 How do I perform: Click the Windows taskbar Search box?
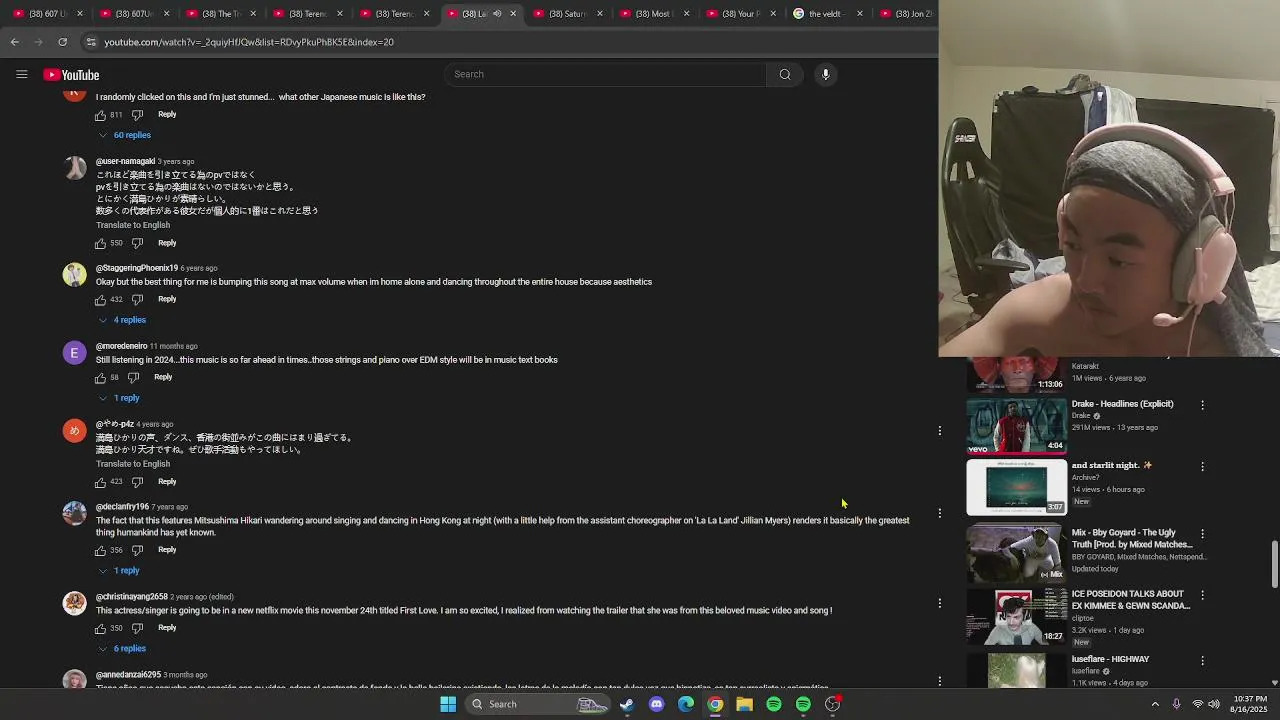[x=535, y=704]
